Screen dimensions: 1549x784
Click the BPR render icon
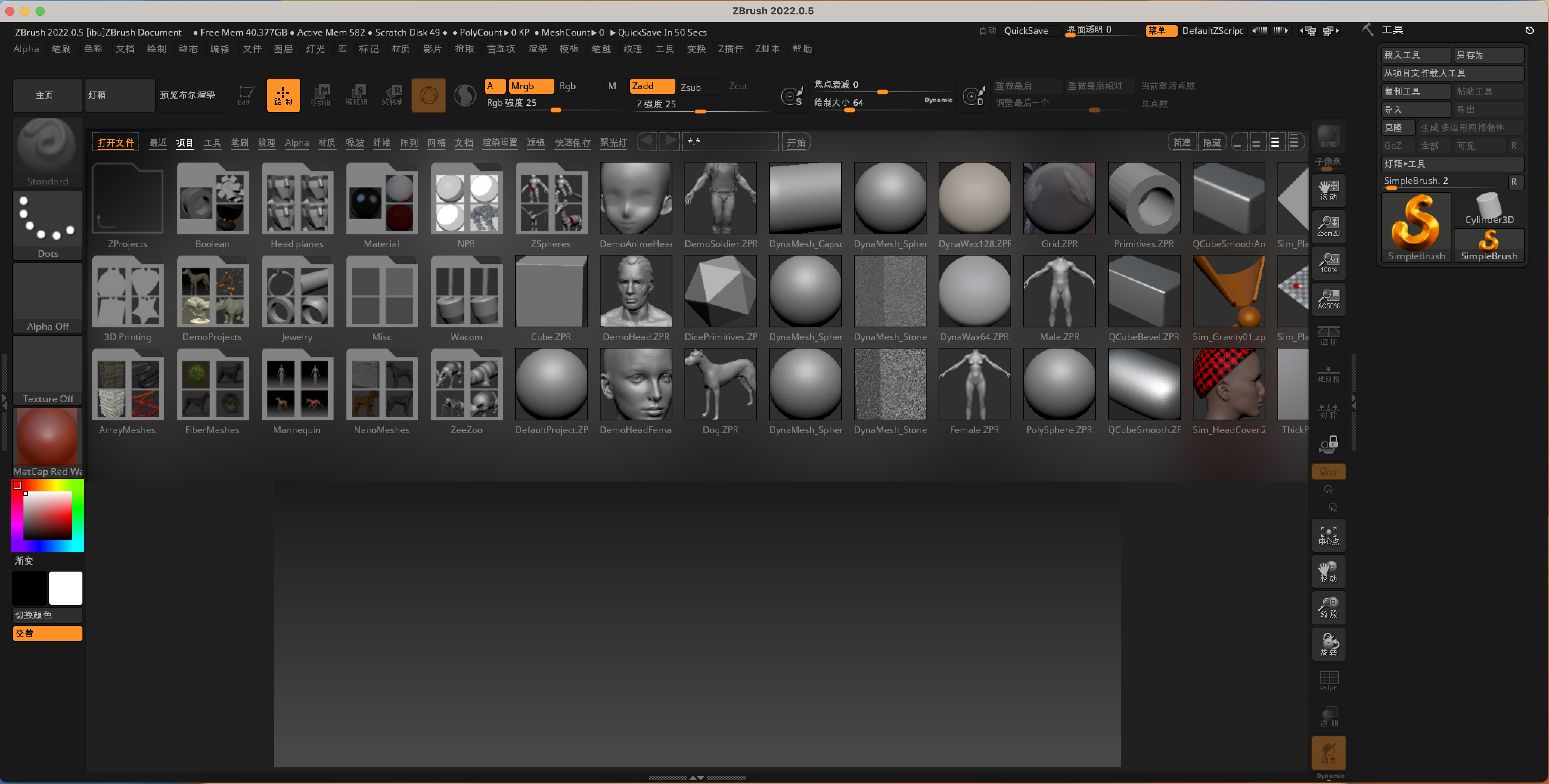click(x=1328, y=136)
